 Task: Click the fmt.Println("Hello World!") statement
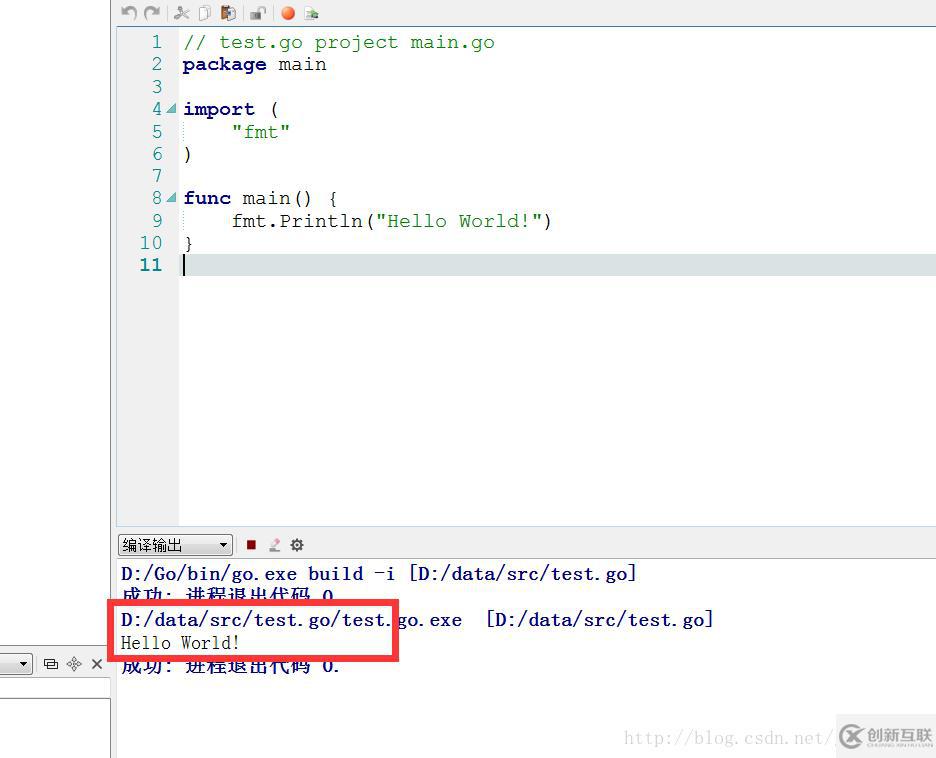pos(392,221)
